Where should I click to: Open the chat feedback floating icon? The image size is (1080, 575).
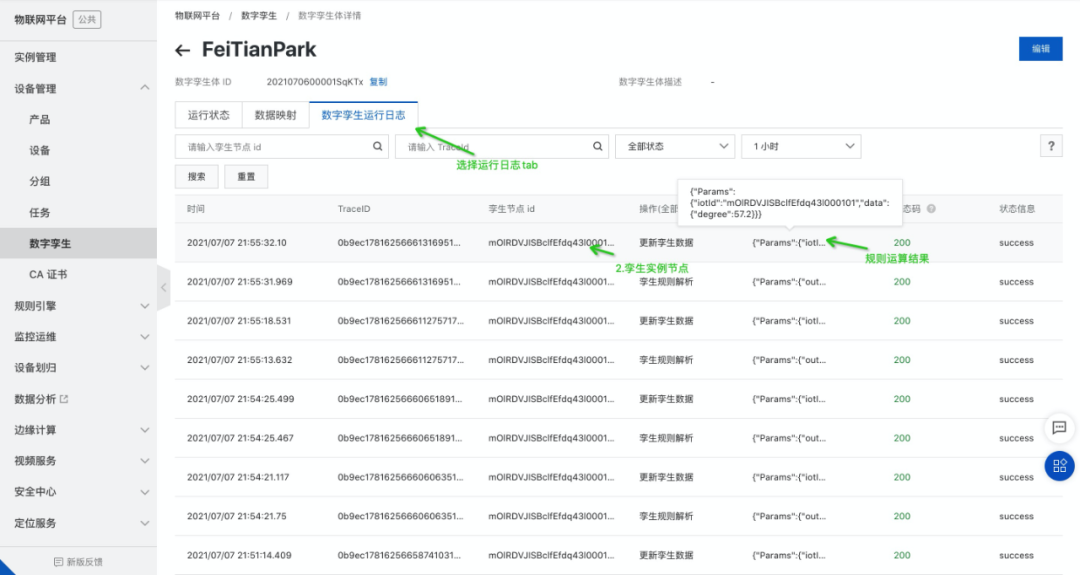tap(1059, 428)
